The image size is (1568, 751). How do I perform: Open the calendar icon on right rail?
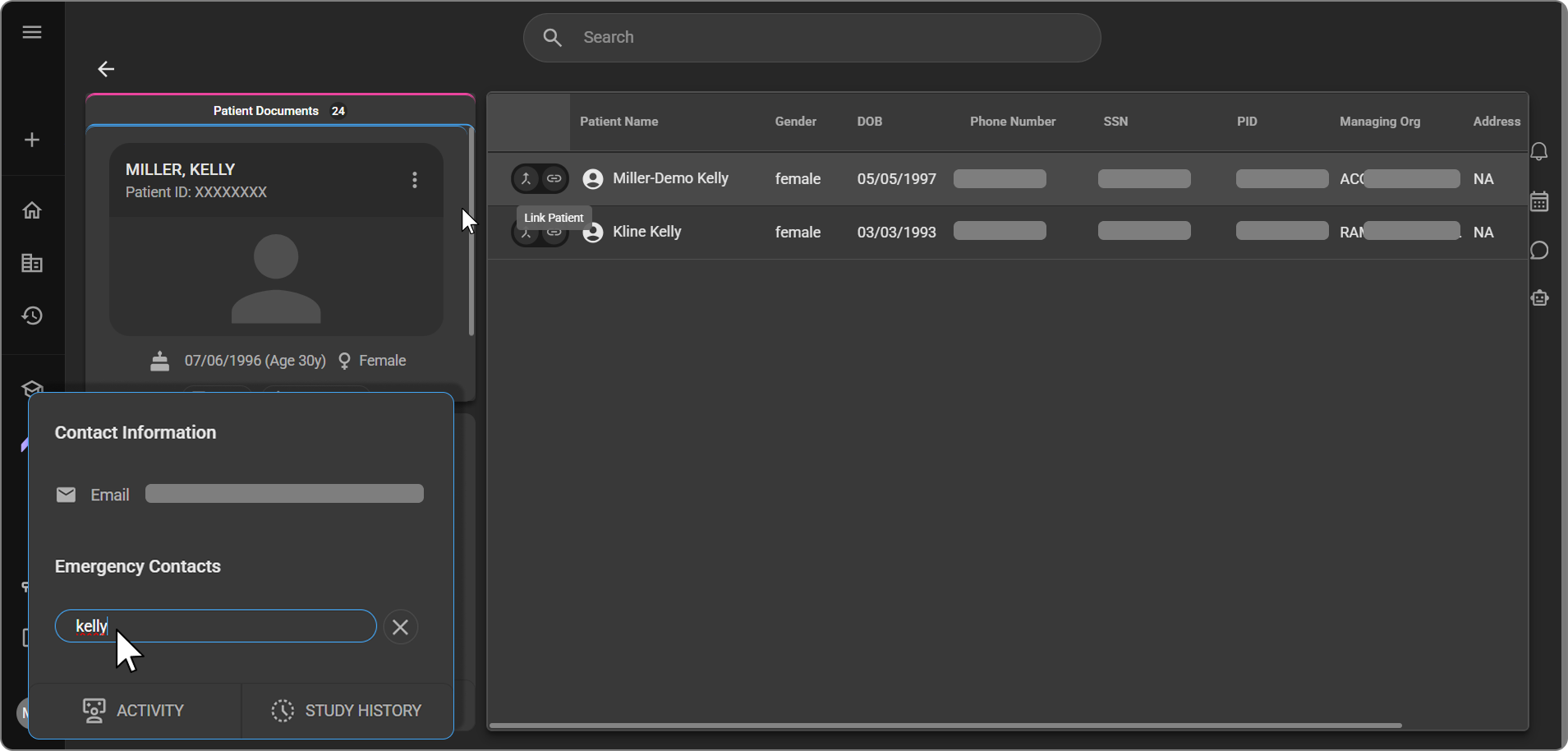coord(1539,201)
